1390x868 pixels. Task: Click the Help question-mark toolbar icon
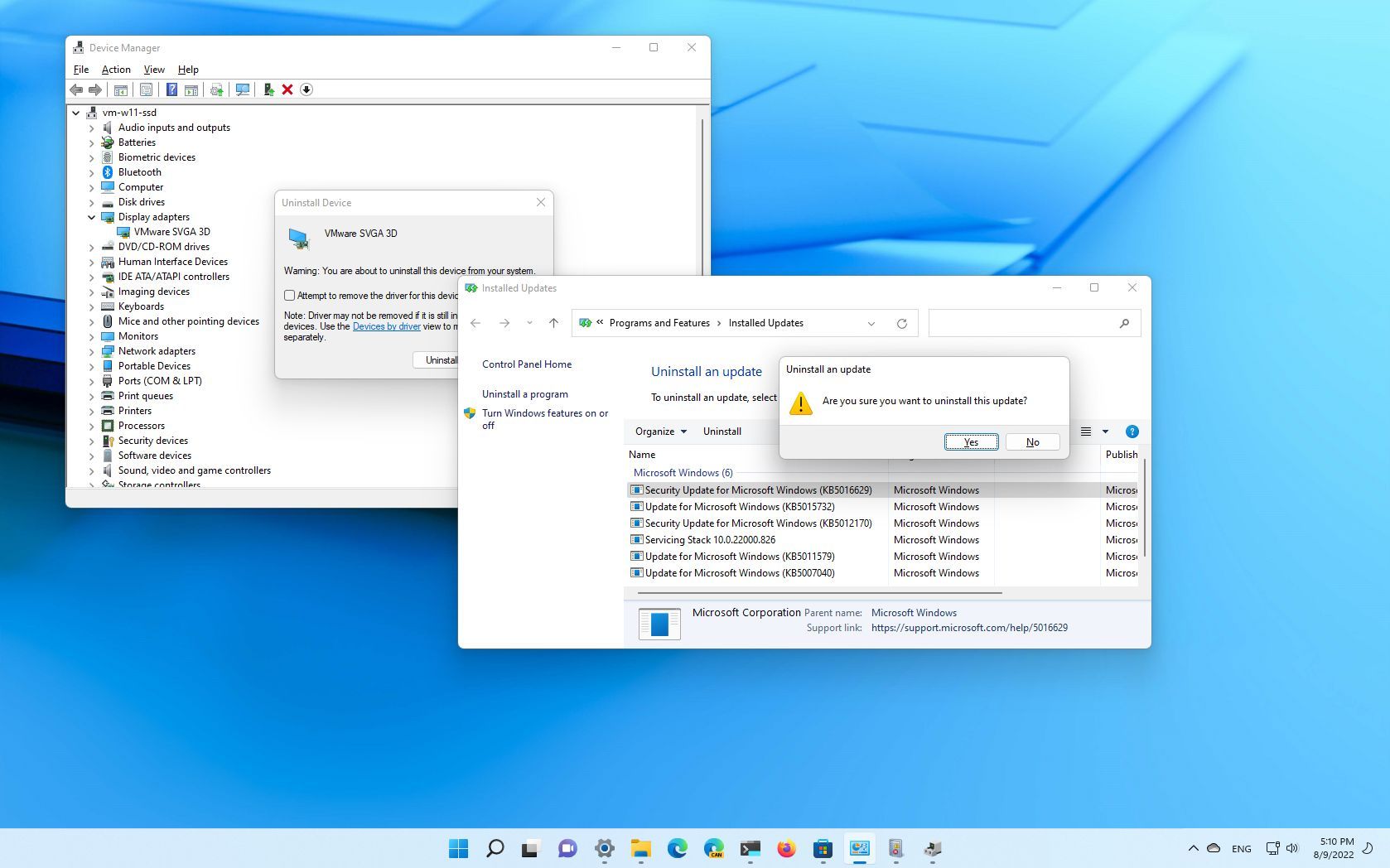tap(172, 89)
